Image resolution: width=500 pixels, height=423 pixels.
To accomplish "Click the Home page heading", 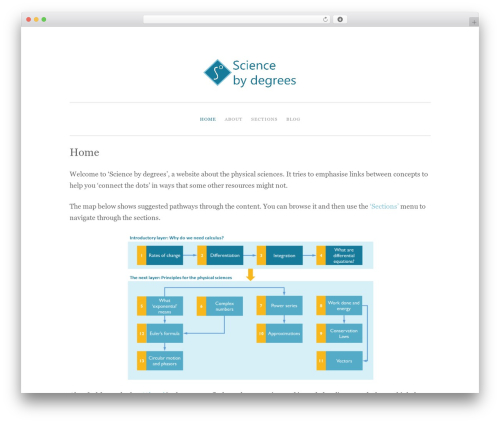I will (x=84, y=152).
